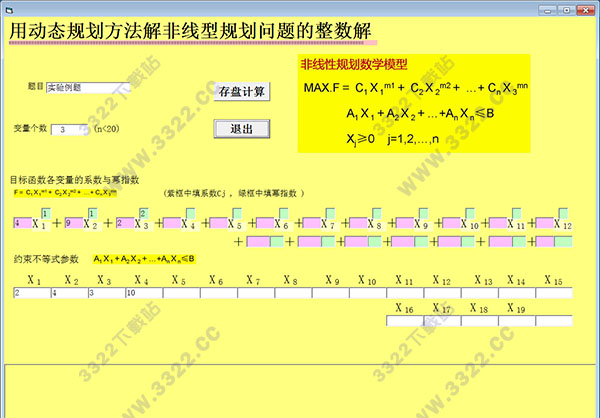
Task: Select the green exponent box above X4
Action: point(191,214)
